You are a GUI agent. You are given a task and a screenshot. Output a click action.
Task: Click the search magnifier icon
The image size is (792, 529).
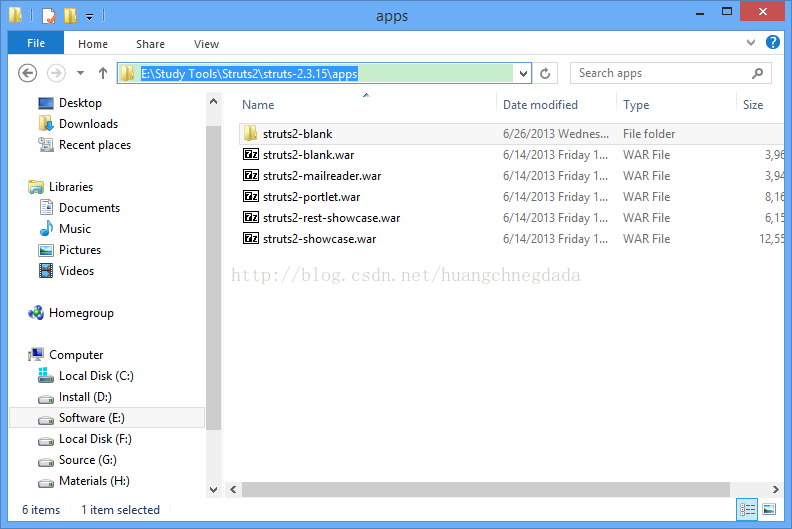coord(757,73)
